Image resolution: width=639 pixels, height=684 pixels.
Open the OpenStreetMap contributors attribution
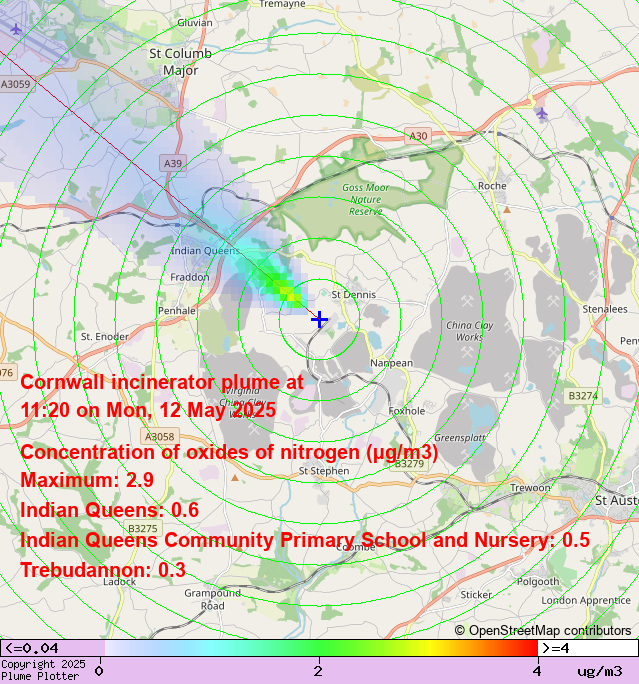(x=543, y=630)
